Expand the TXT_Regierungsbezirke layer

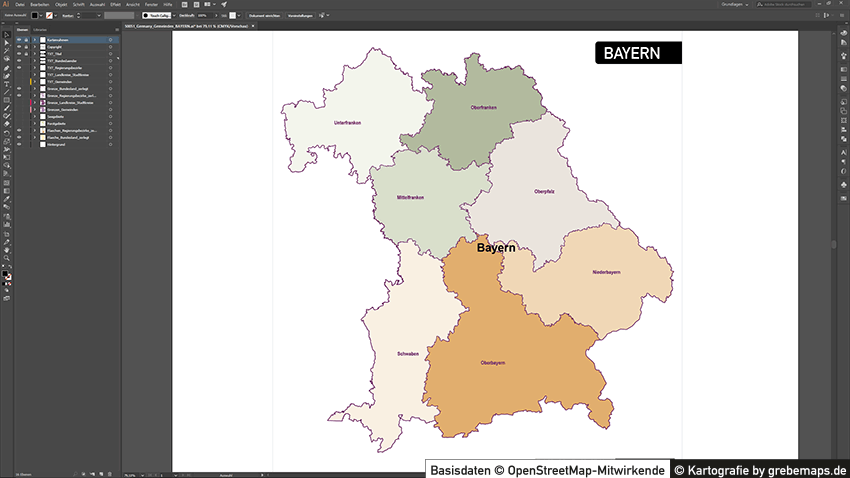[x=35, y=67]
